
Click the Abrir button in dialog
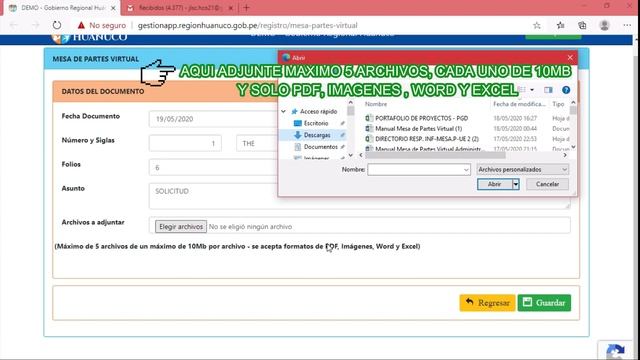(494, 184)
